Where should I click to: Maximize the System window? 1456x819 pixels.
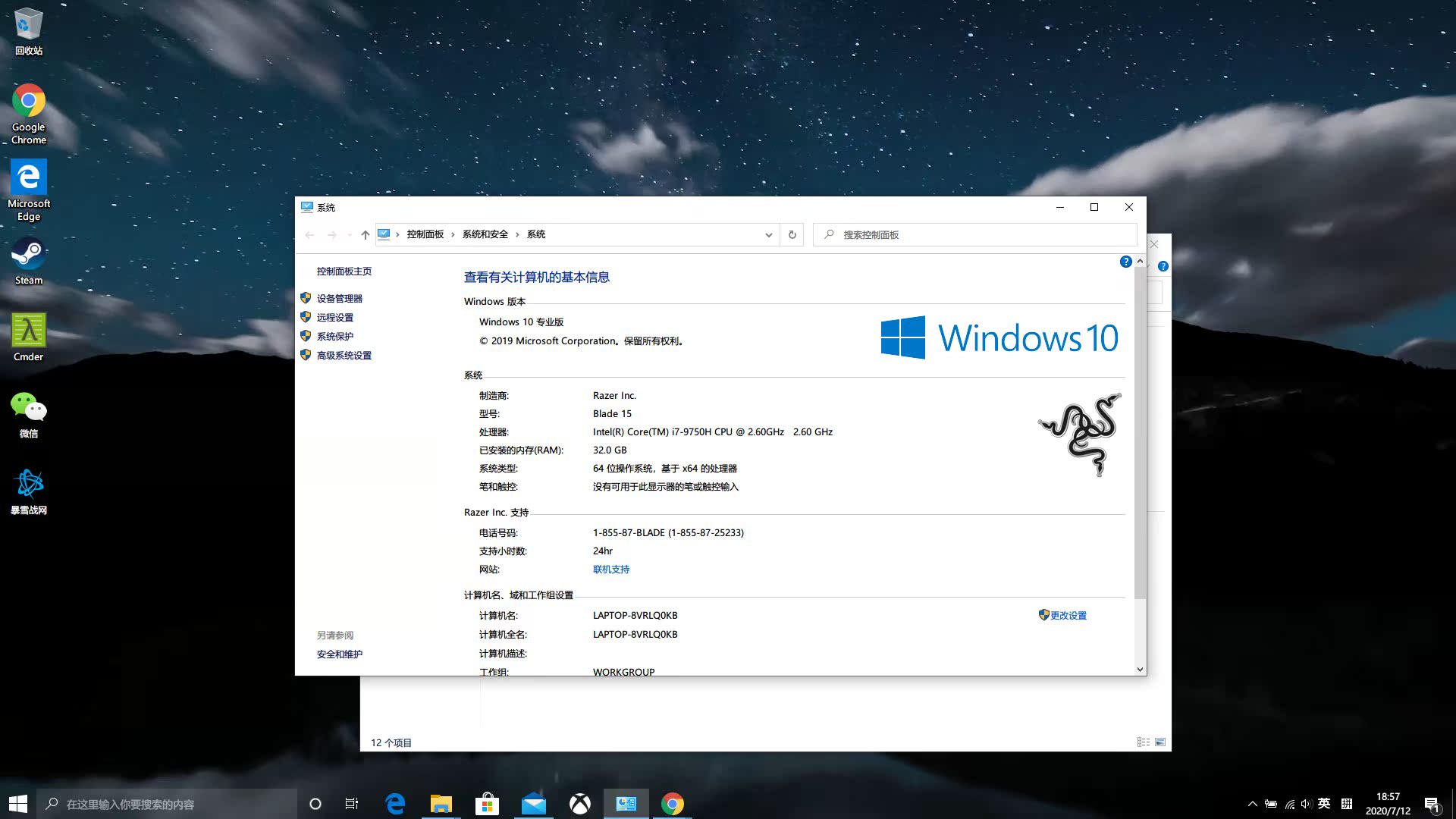[x=1094, y=207]
